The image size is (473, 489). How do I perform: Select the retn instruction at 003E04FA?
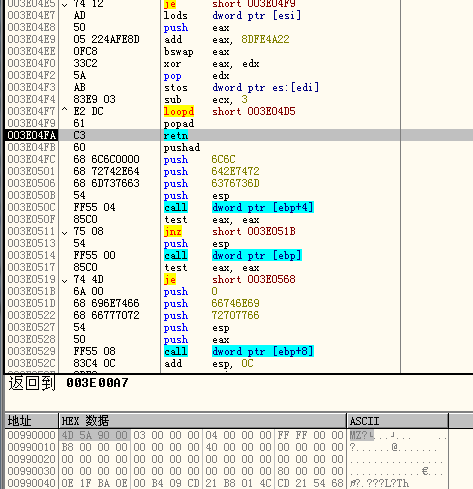176,135
